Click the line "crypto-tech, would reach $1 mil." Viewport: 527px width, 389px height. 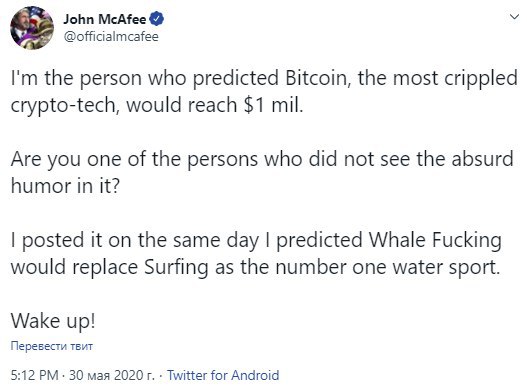point(157,106)
